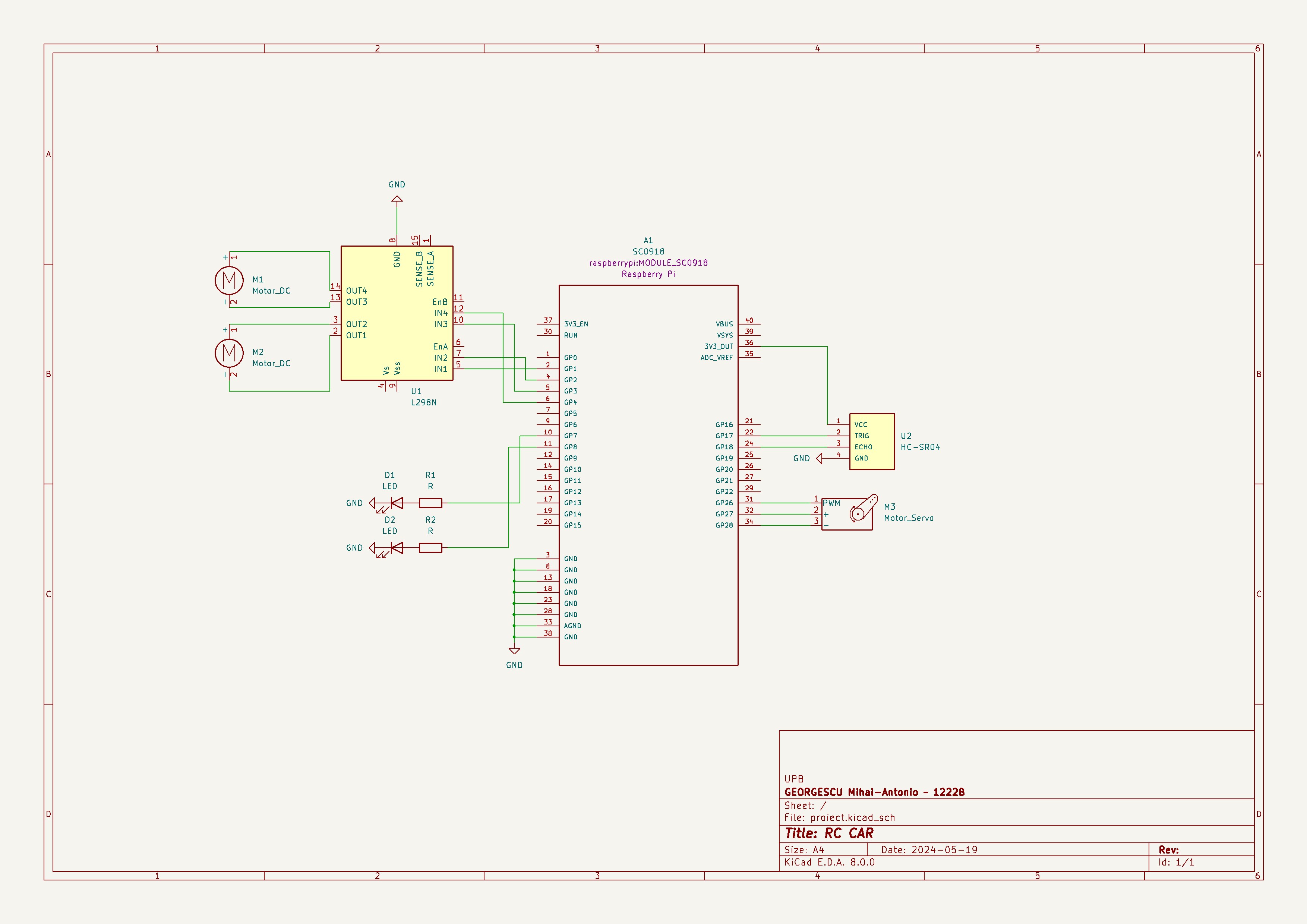This screenshot has width=1307, height=924.
Task: Select the R1 resistor symbol
Action: pyautogui.click(x=430, y=503)
